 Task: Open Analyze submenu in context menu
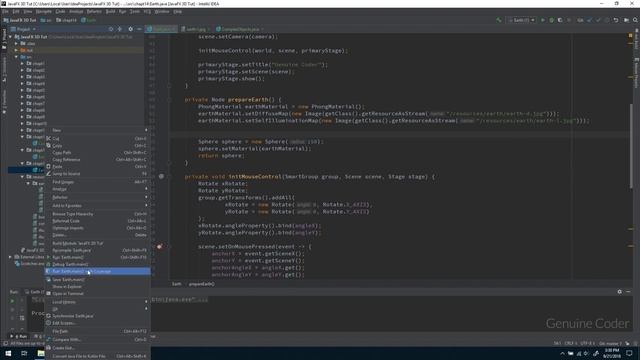coord(98,189)
